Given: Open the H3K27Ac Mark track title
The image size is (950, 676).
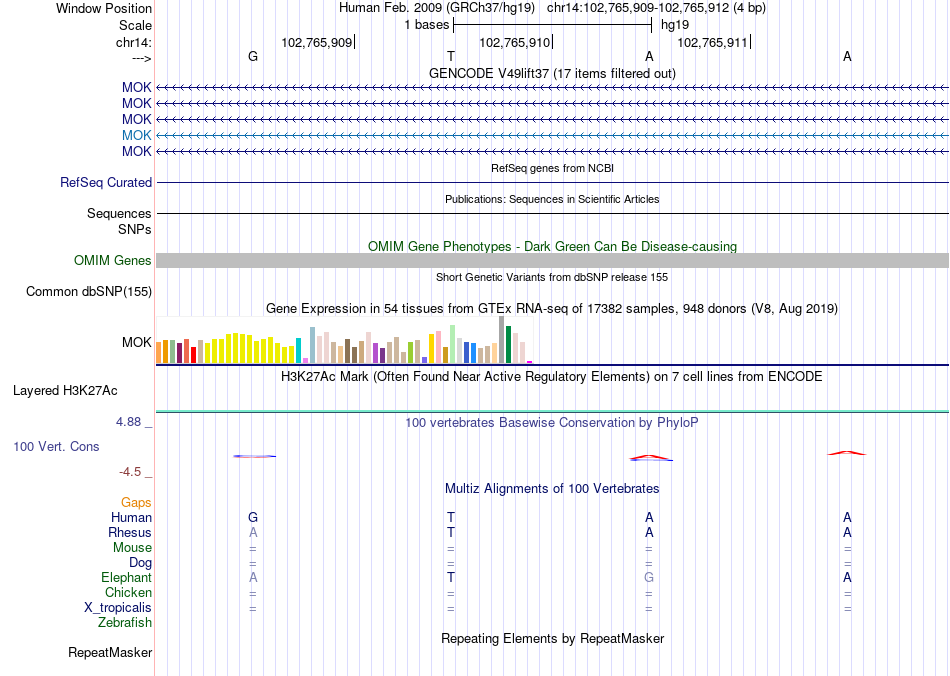Looking at the screenshot, I should tap(552, 376).
